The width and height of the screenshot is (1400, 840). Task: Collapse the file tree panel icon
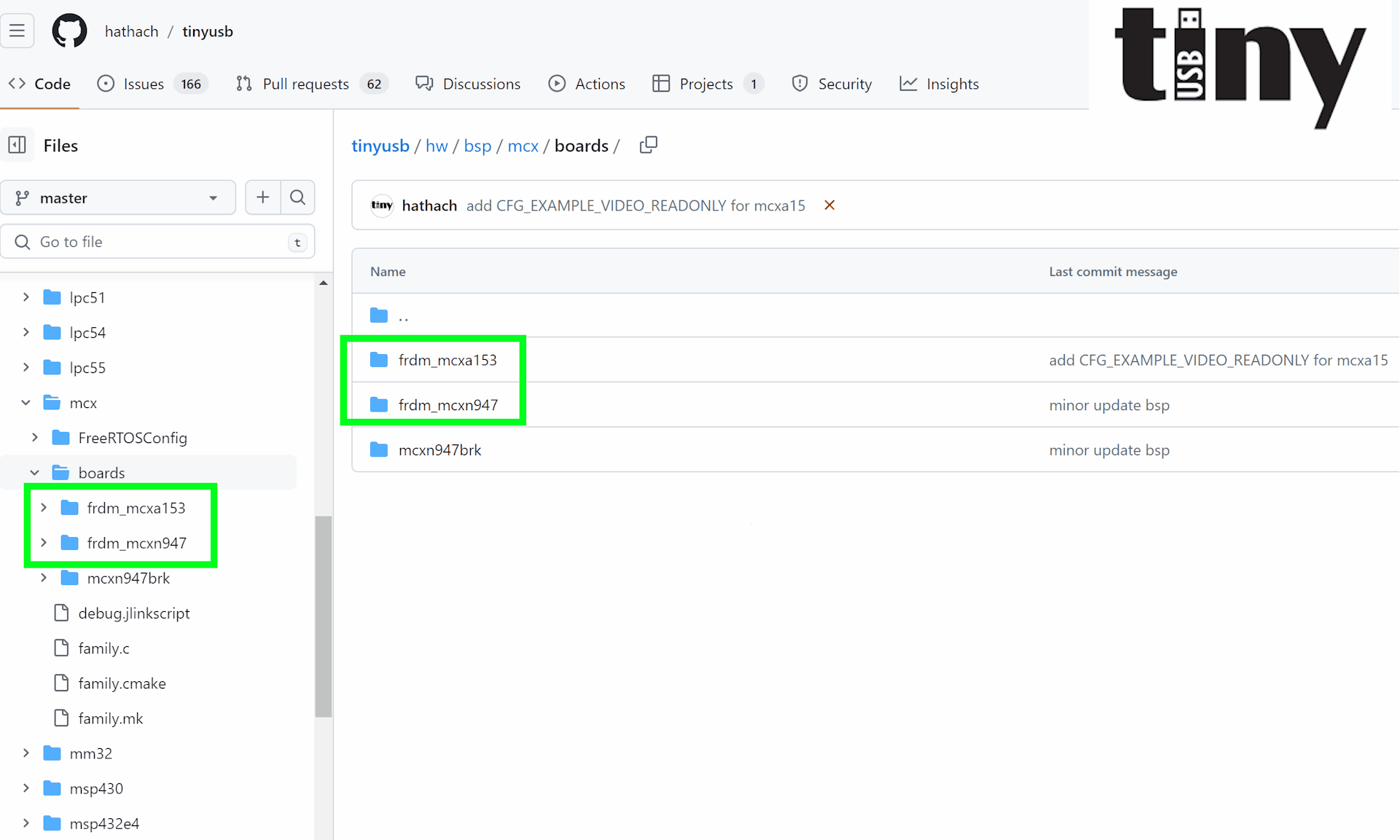tap(17, 146)
